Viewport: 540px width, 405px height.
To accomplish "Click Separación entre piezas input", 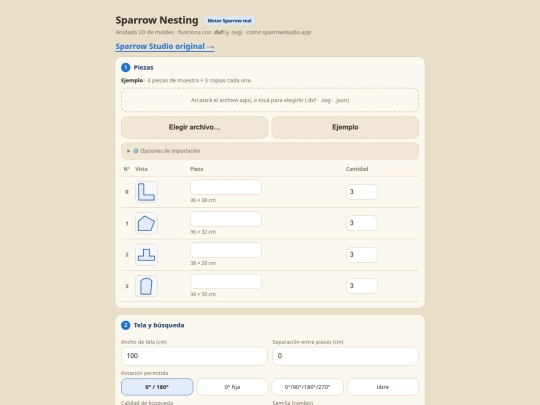I will [x=345, y=356].
